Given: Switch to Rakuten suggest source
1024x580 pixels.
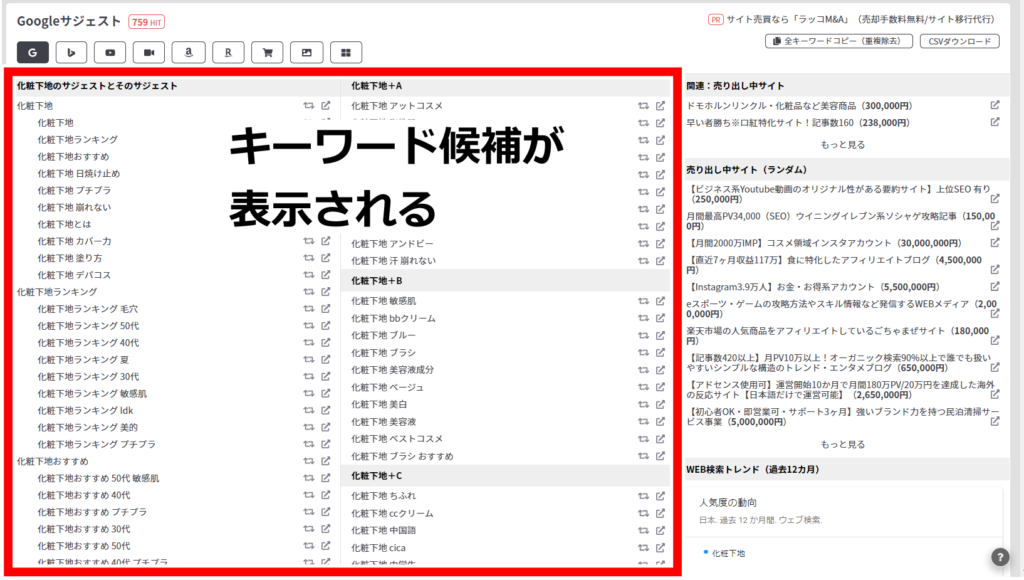Looking at the screenshot, I should pos(228,52).
